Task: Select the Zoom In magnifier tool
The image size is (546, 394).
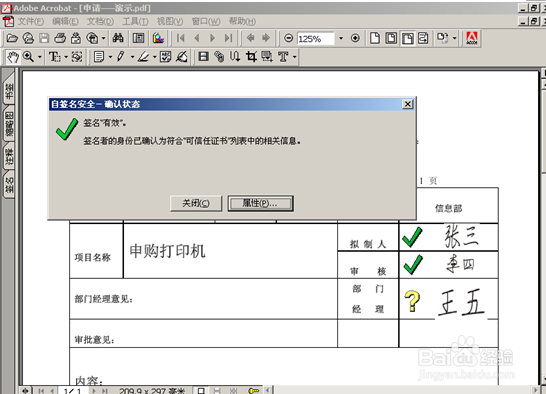Action: [28, 57]
